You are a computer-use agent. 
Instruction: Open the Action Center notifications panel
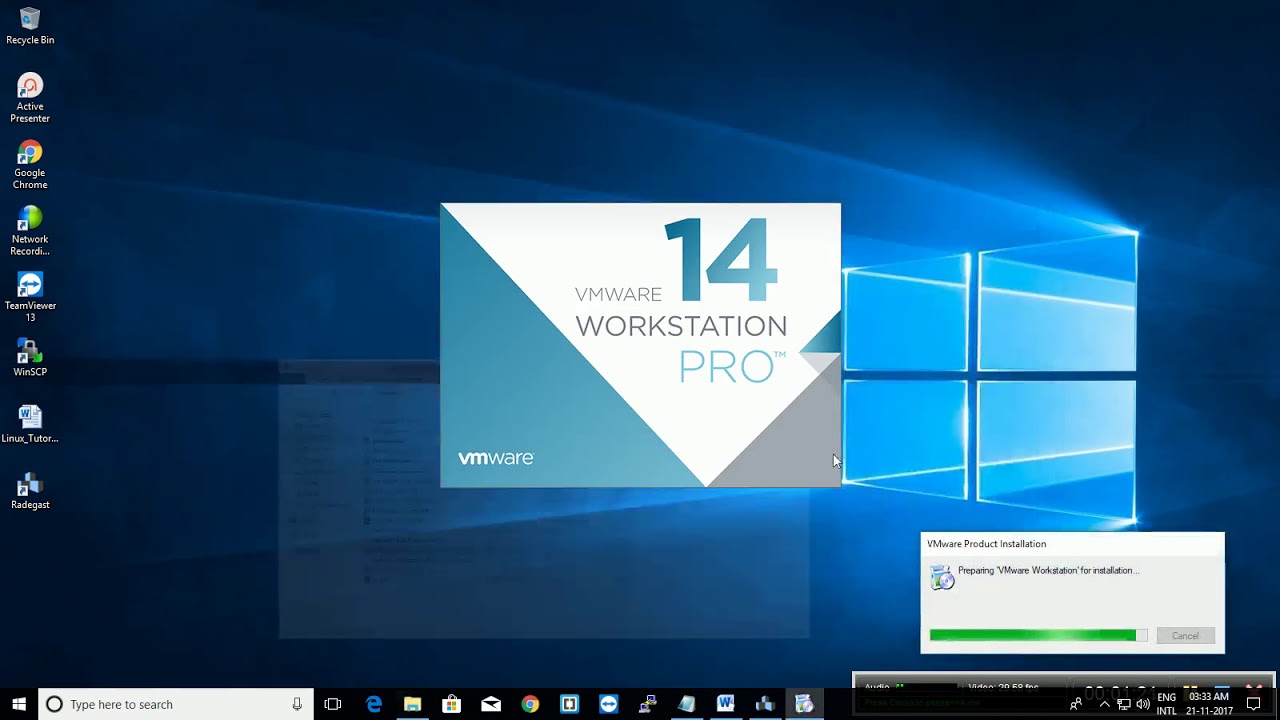(x=1253, y=704)
